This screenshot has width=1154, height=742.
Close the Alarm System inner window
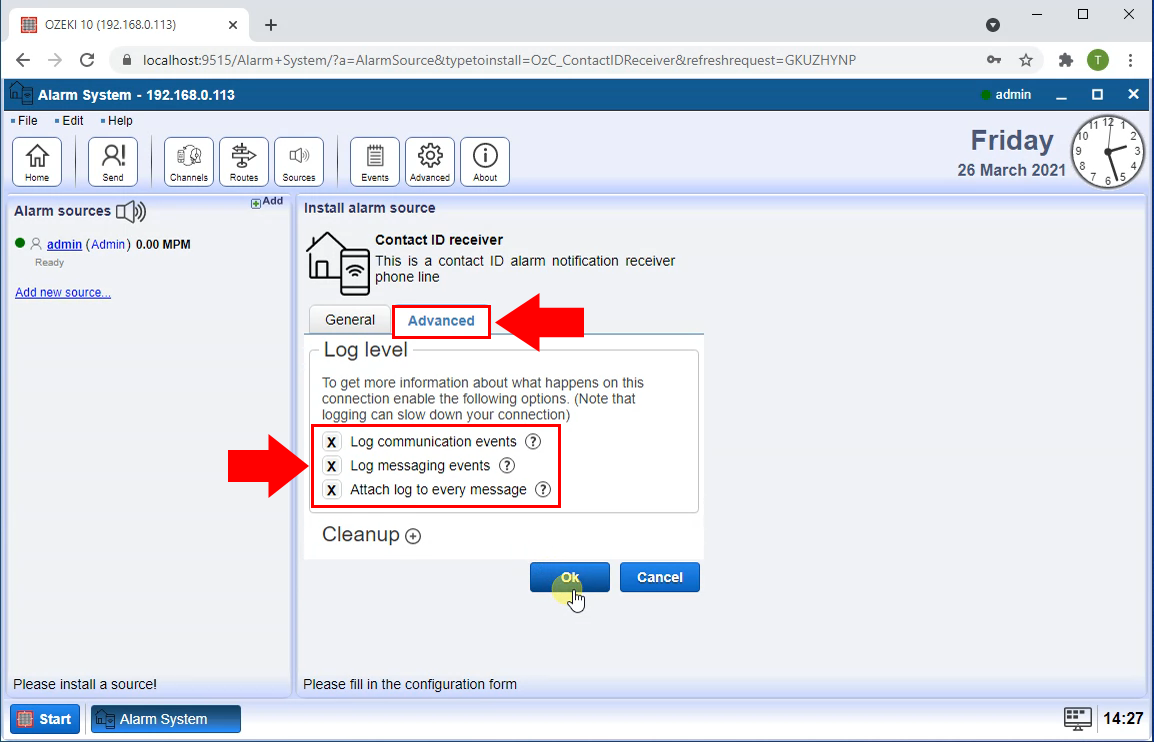tap(1133, 95)
